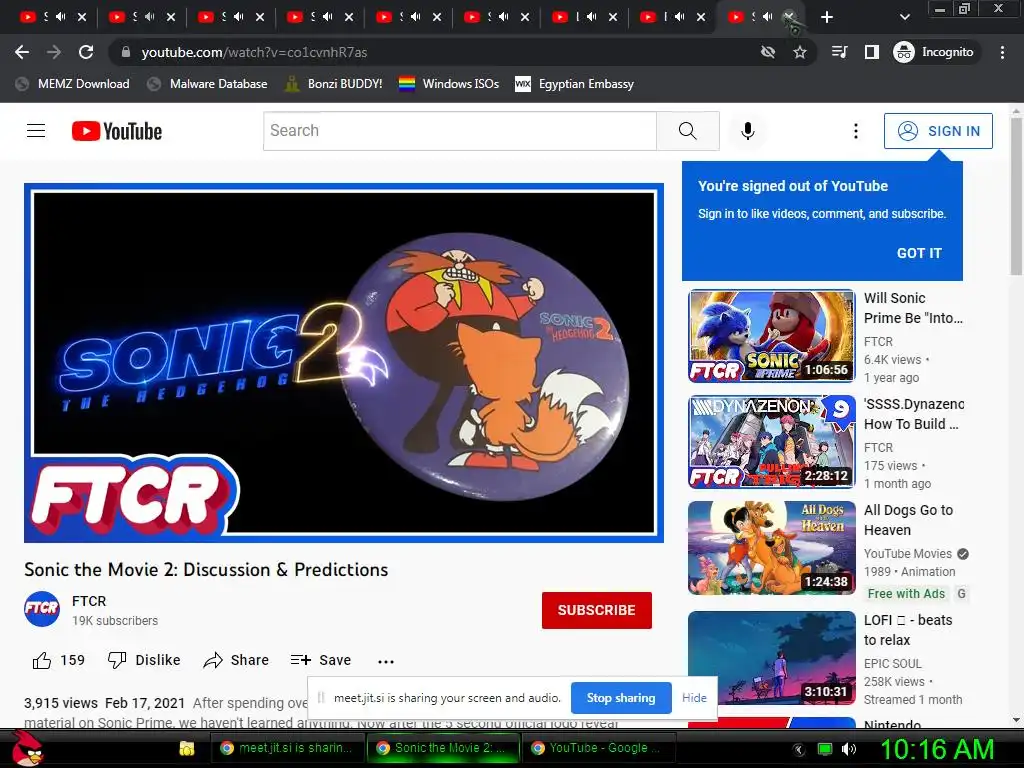The height and width of the screenshot is (768, 1024).
Task: Open the Malware Database bookmark
Action: pyautogui.click(x=208, y=84)
